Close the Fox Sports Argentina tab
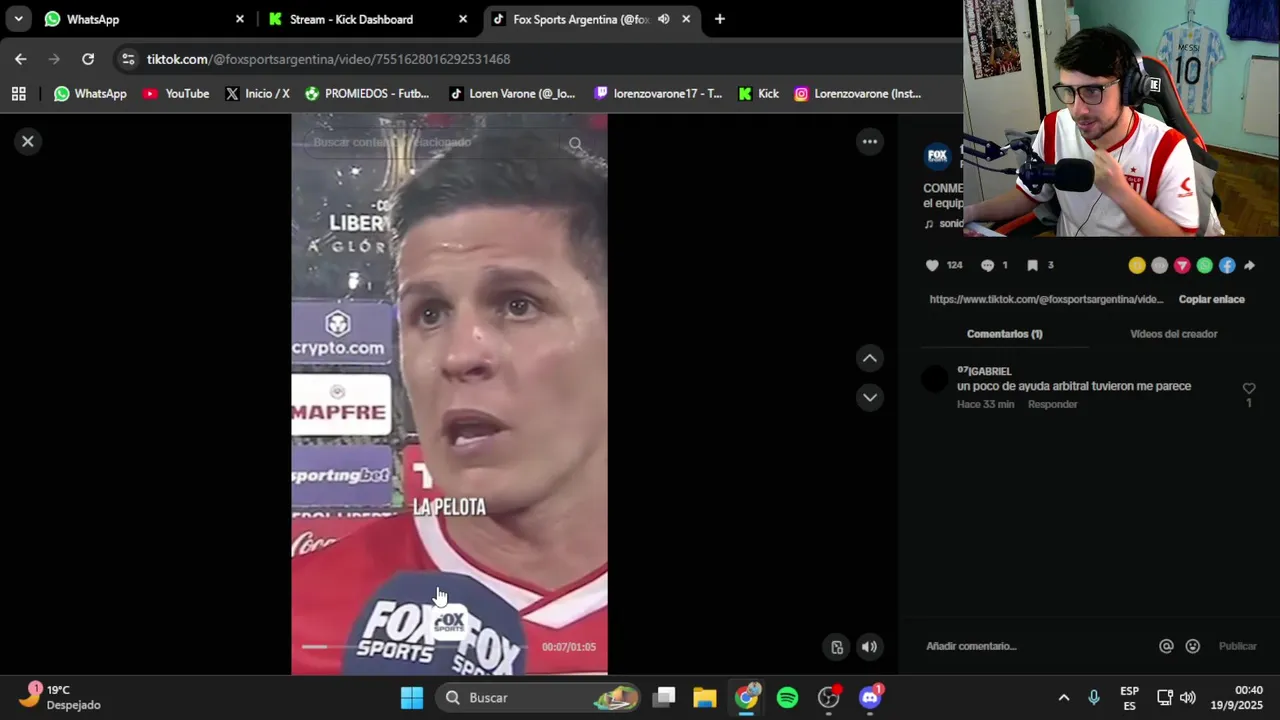 [686, 19]
